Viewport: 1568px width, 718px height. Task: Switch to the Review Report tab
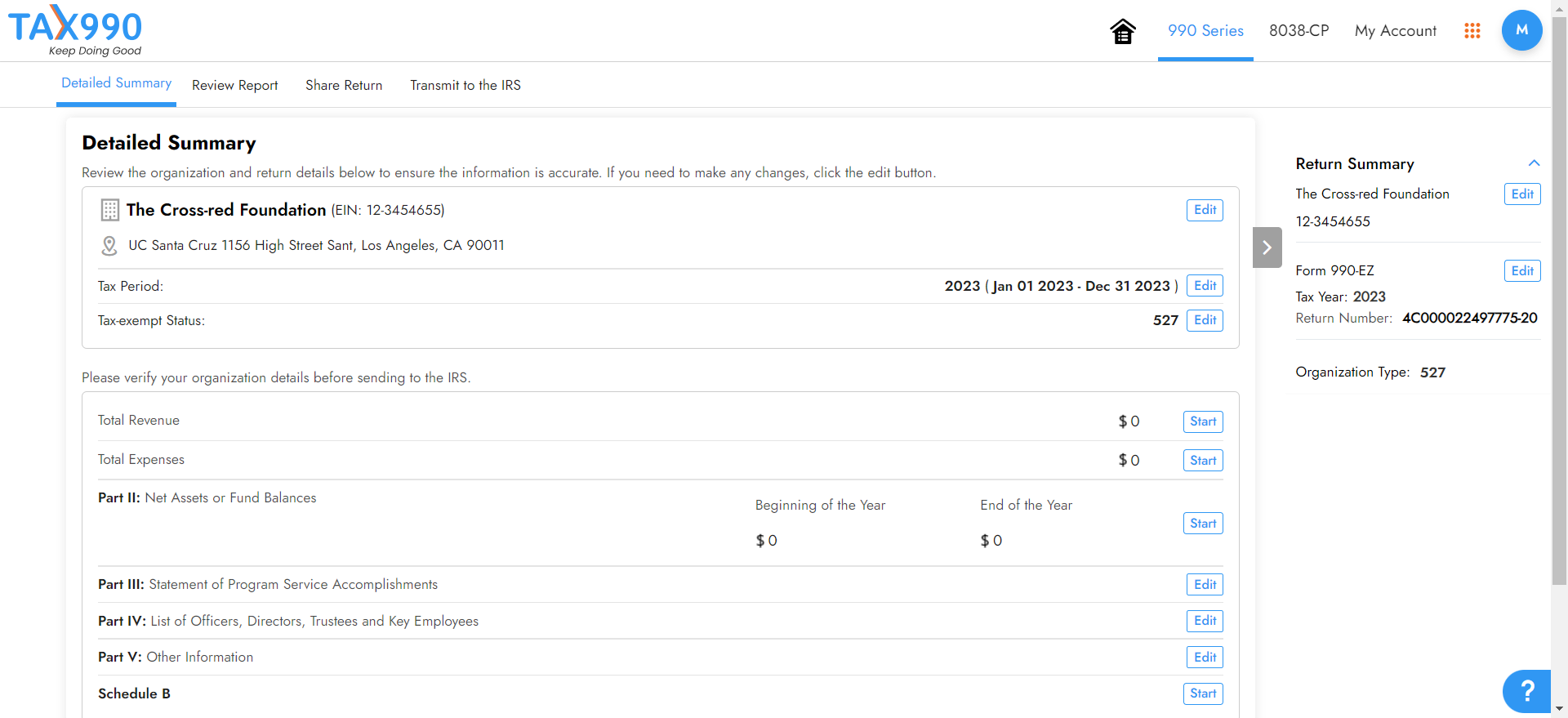tap(234, 85)
